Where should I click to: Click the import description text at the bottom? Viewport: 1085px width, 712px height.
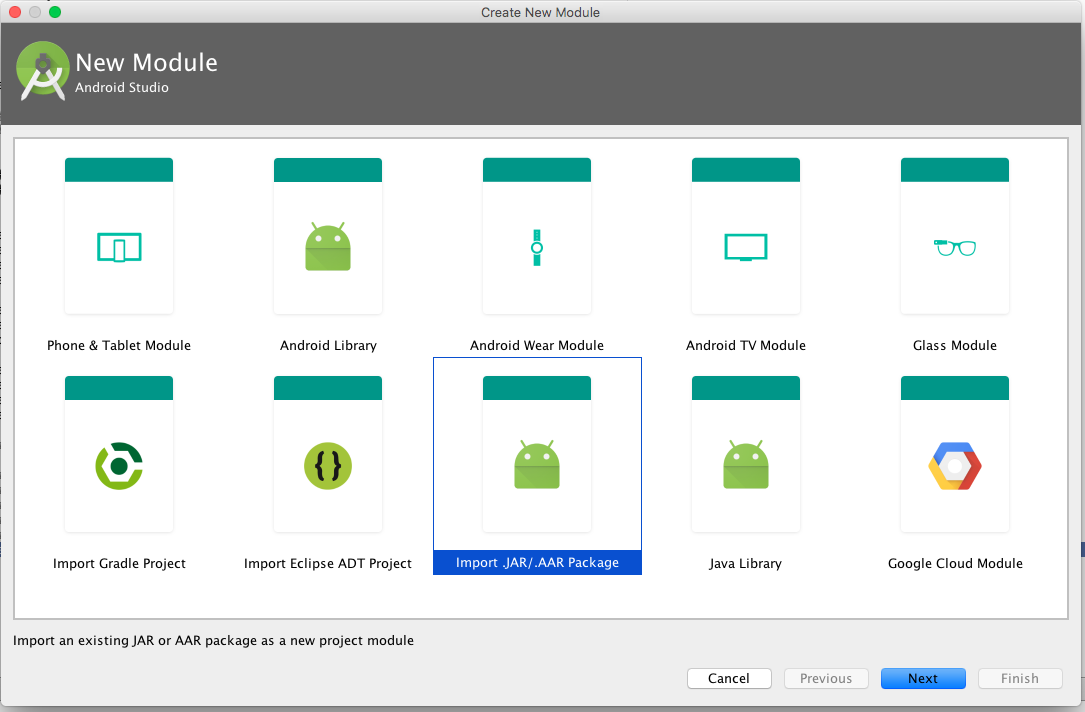point(211,640)
